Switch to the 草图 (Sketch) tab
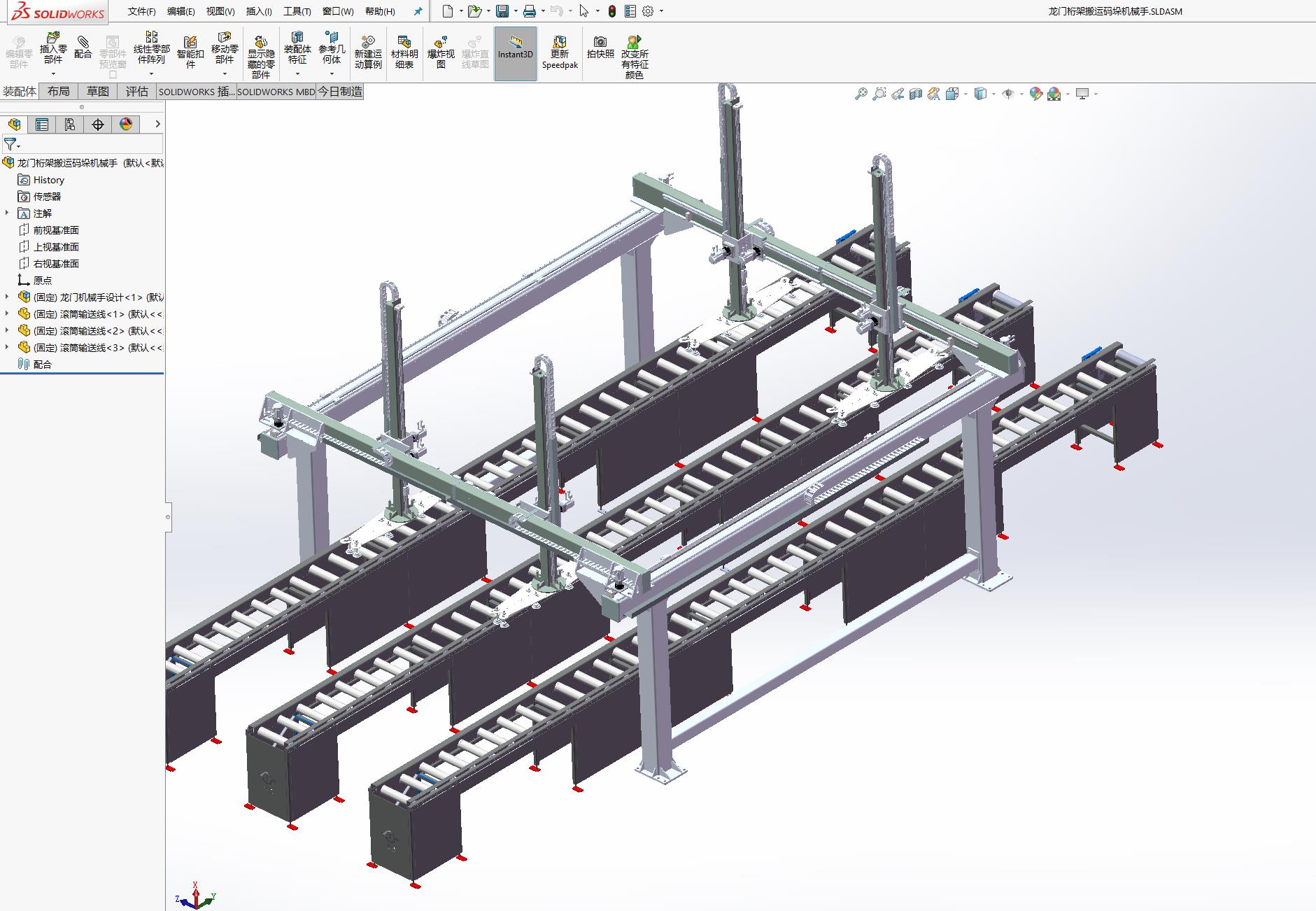This screenshot has height=911, width=1316. coord(98,92)
